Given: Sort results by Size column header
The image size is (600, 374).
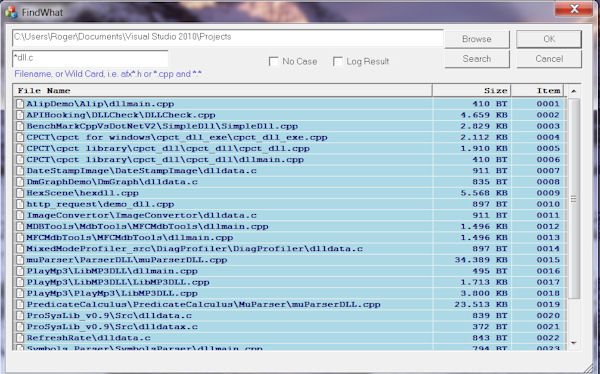Looking at the screenshot, I should pos(471,91).
